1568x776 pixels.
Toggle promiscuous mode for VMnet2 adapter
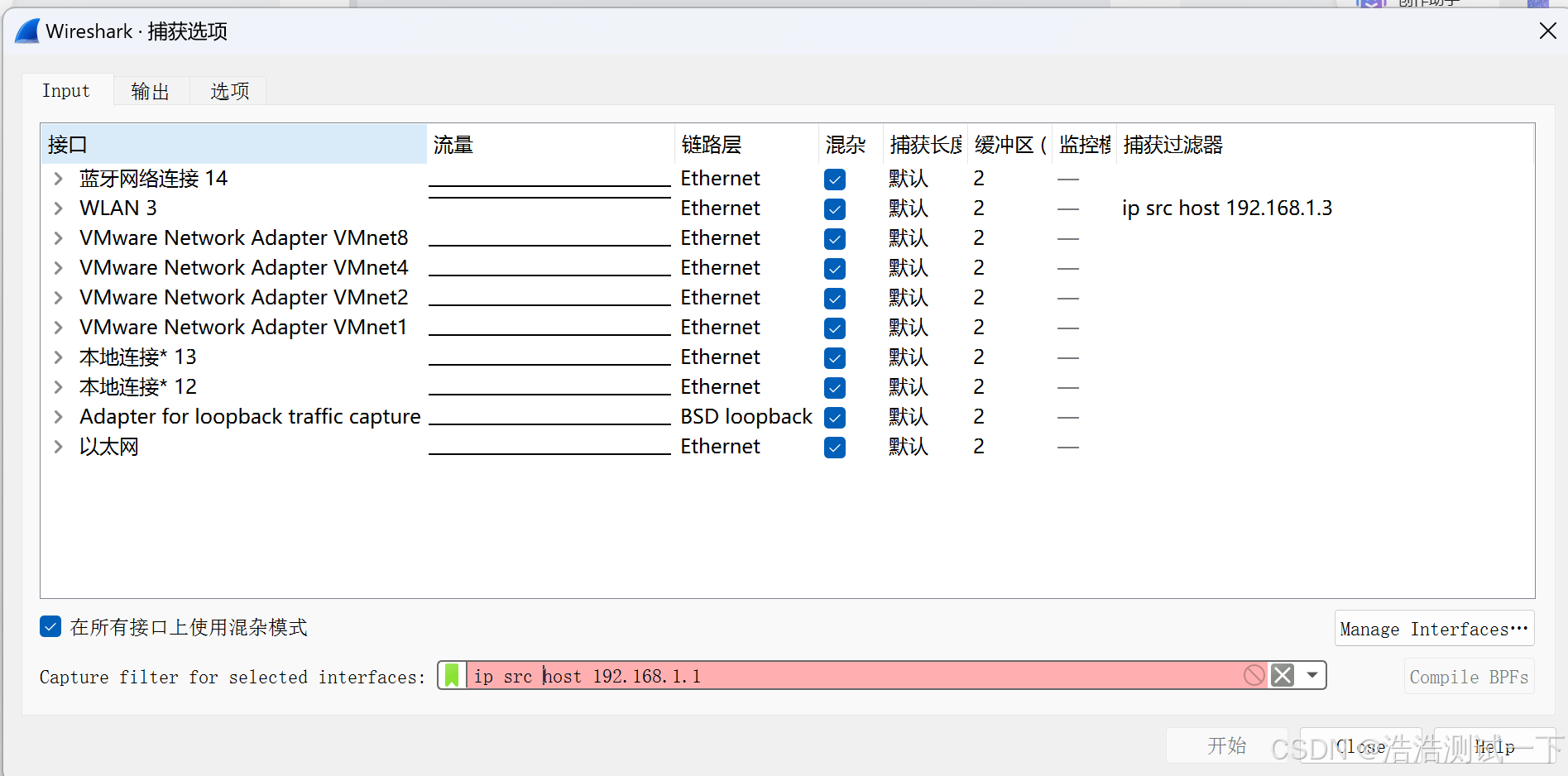click(835, 299)
